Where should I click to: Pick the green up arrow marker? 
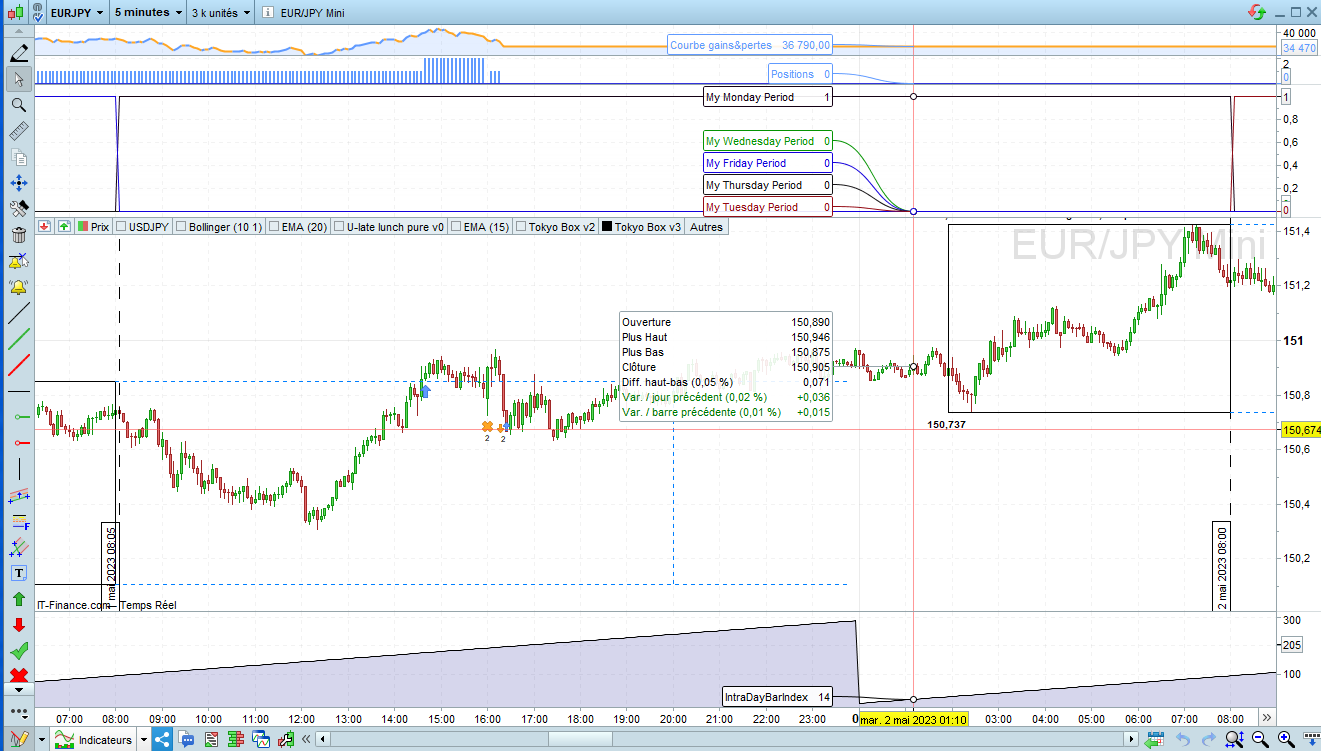(x=18, y=599)
